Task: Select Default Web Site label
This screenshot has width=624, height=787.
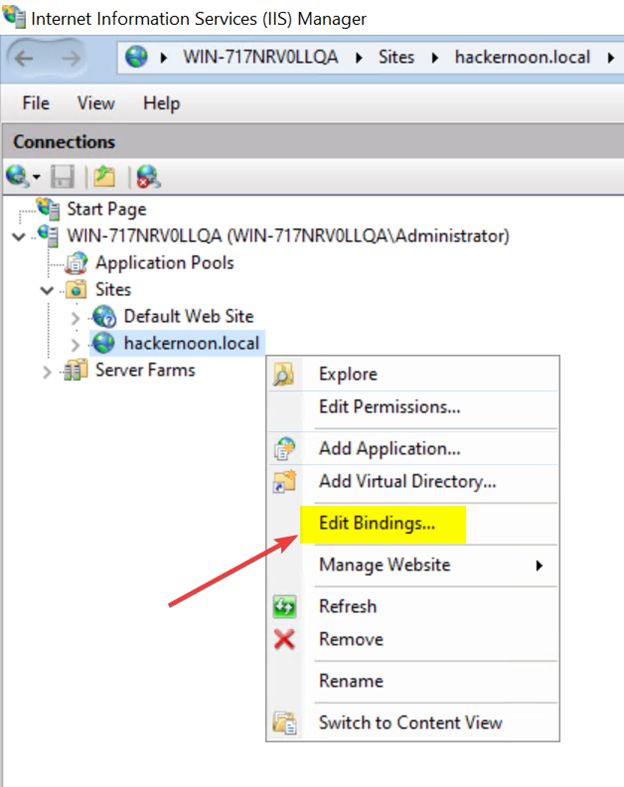Action: pyautogui.click(x=189, y=316)
